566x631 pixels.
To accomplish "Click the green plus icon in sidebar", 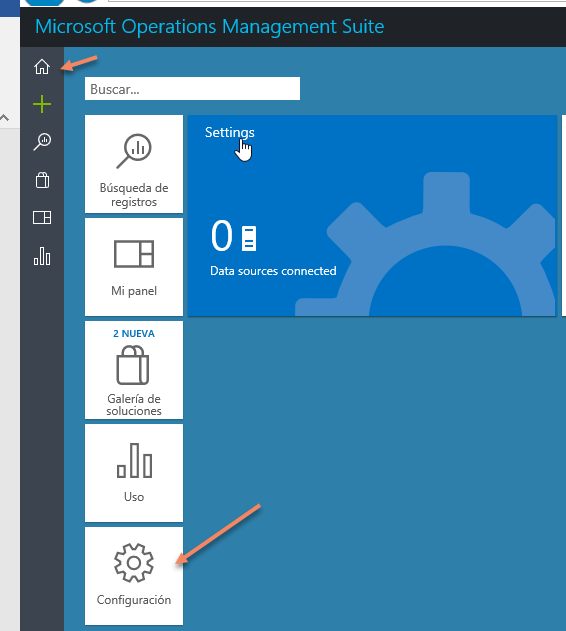I will click(42, 104).
